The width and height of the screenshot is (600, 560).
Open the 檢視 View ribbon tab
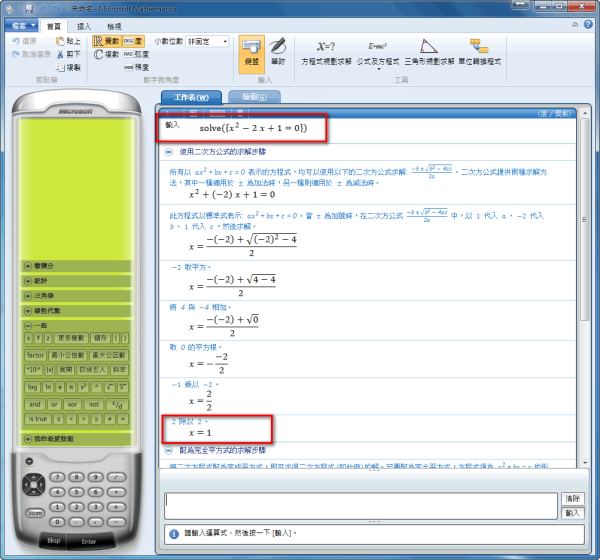114,26
